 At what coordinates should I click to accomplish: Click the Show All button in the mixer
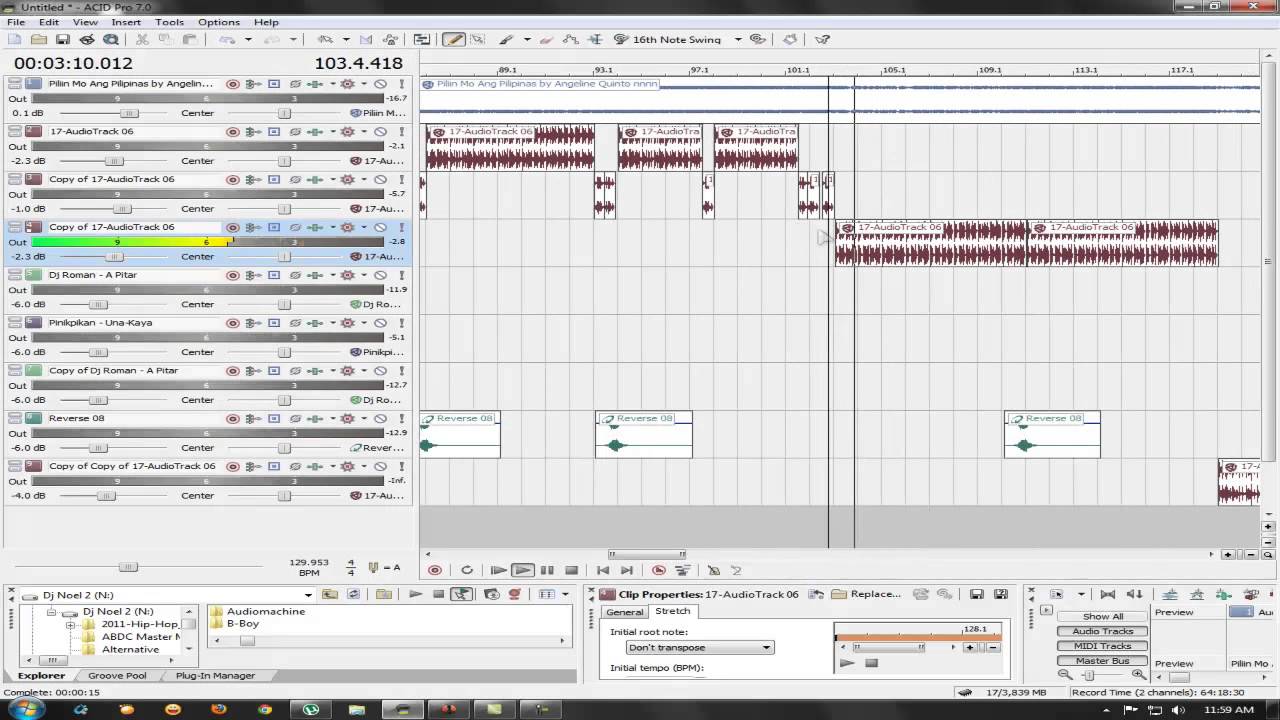[1102, 617]
